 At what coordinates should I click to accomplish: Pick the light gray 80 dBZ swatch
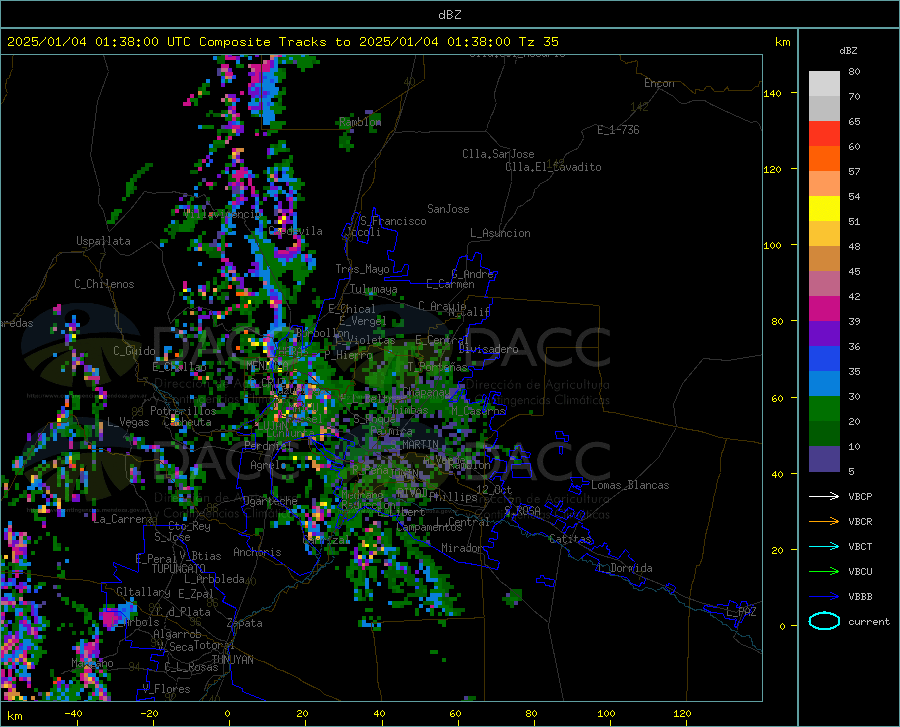[x=824, y=84]
